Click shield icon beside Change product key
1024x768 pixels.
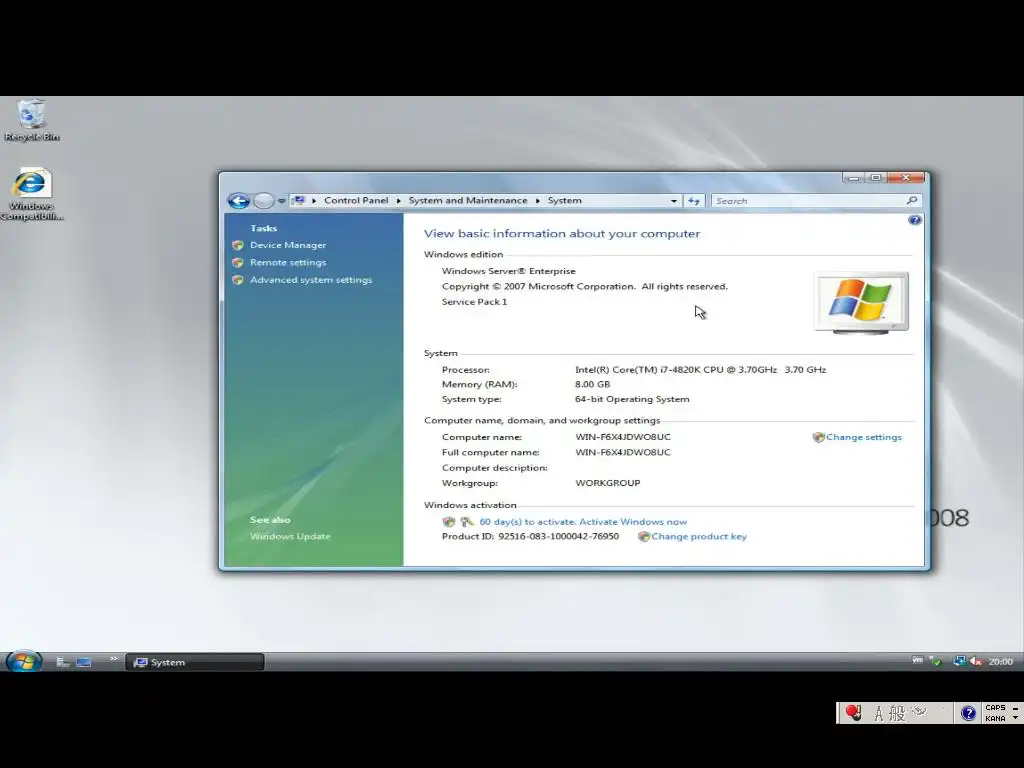(644, 536)
